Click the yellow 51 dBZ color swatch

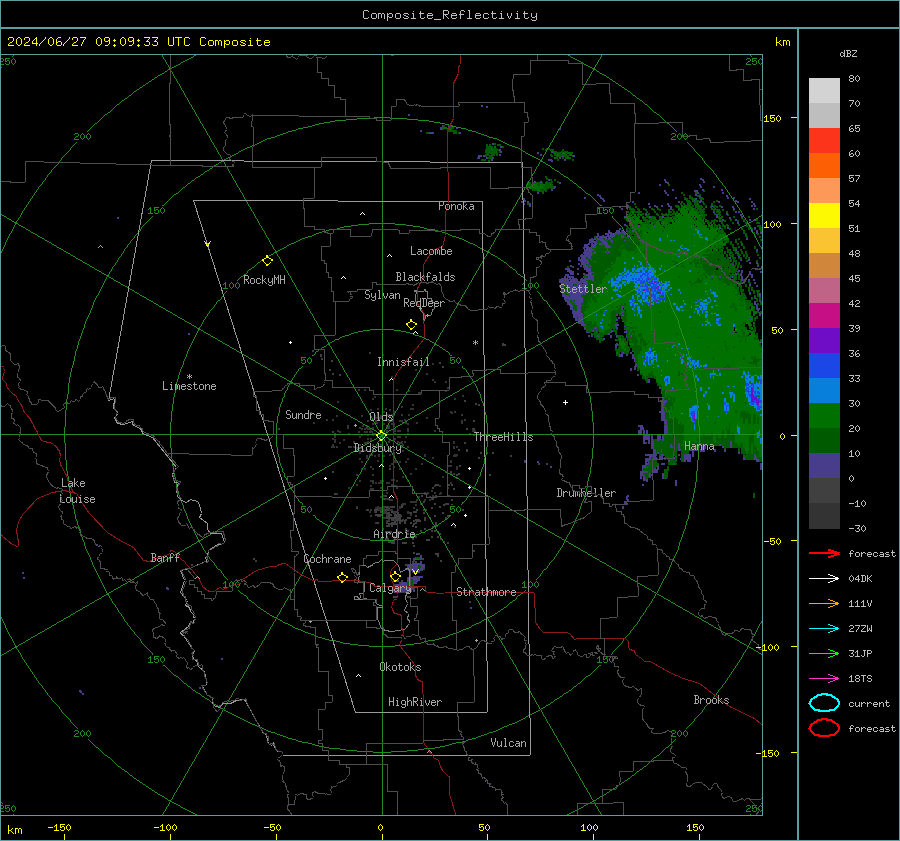pos(824,215)
